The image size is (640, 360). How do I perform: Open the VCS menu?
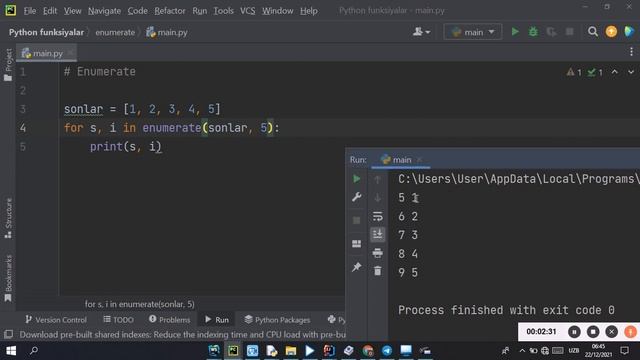point(247,11)
